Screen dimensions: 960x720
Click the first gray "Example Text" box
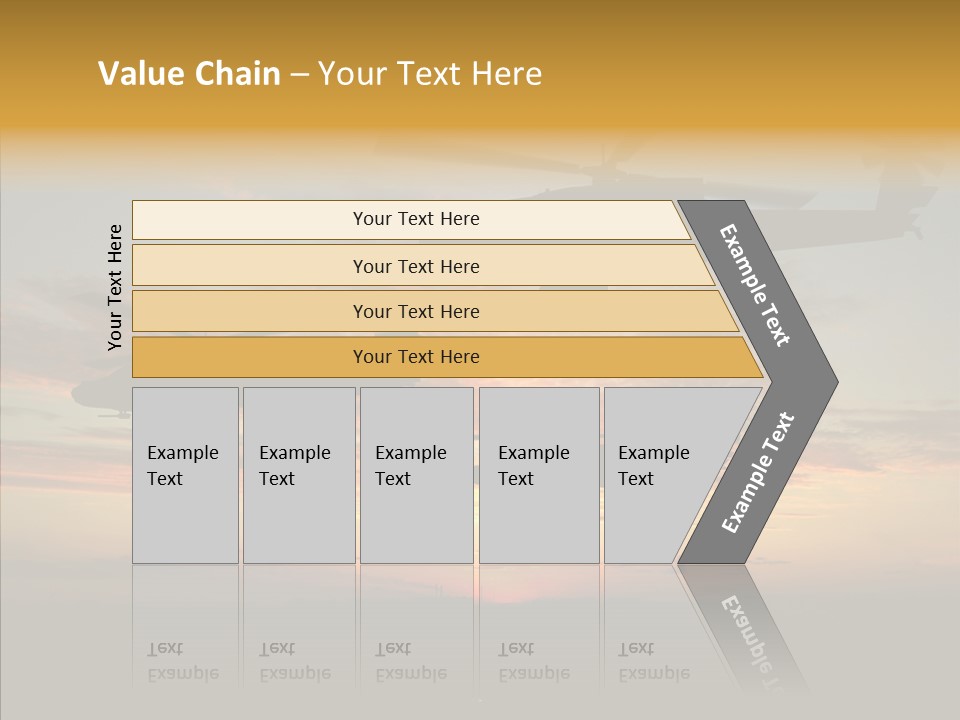click(x=185, y=475)
